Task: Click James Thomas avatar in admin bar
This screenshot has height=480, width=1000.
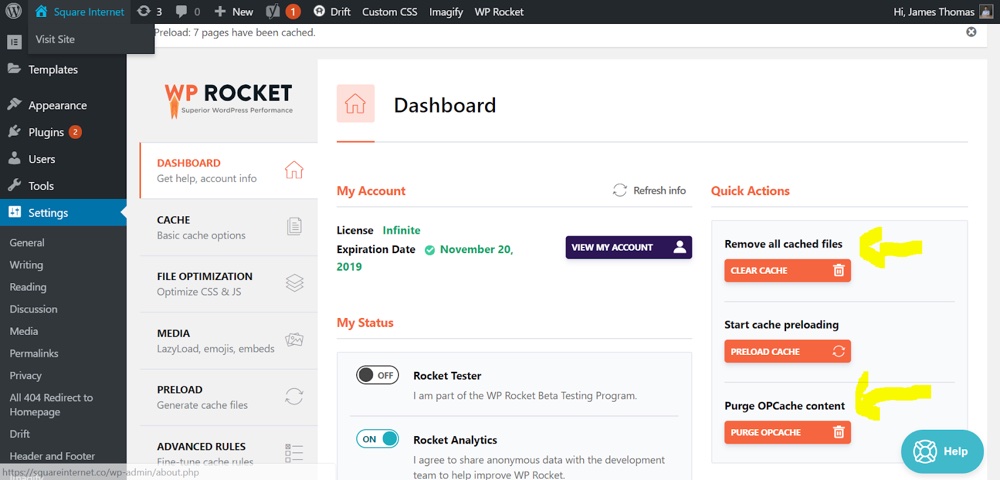Action: (x=985, y=11)
